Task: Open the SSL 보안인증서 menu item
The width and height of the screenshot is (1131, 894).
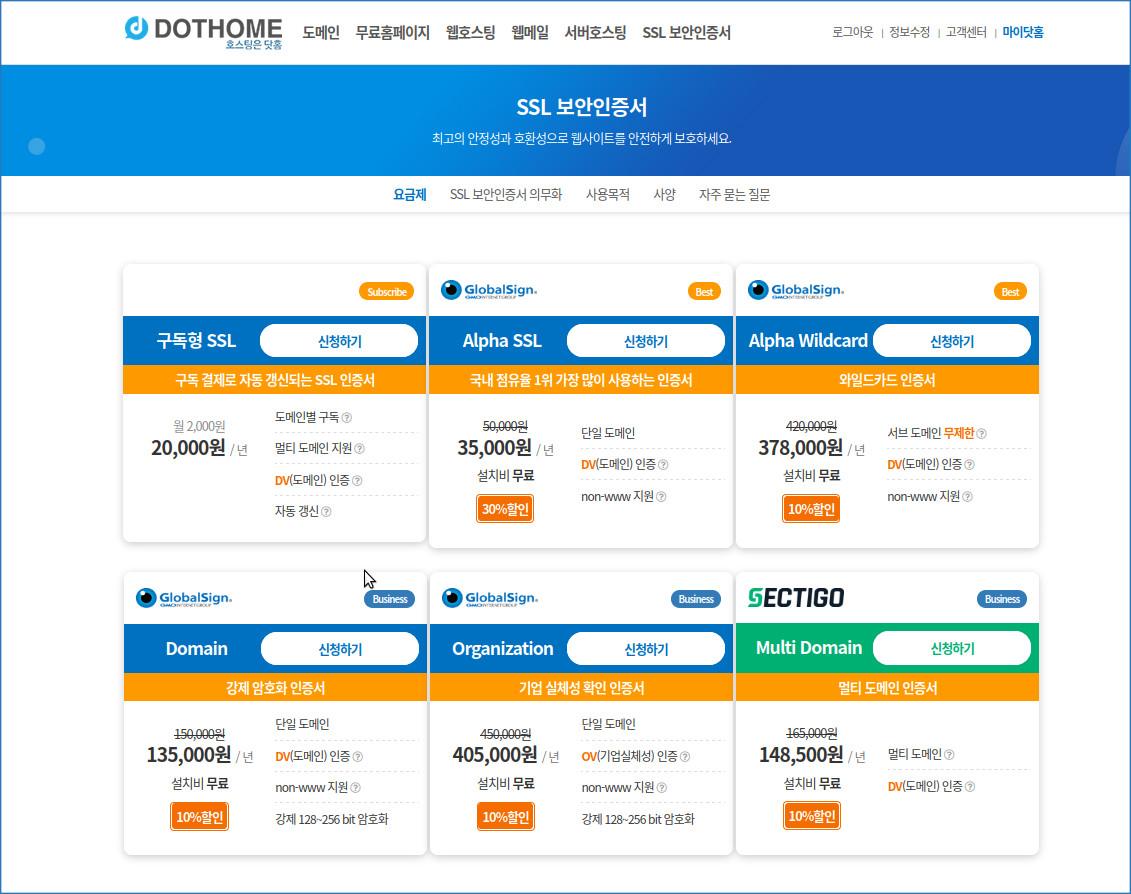Action: coord(687,32)
